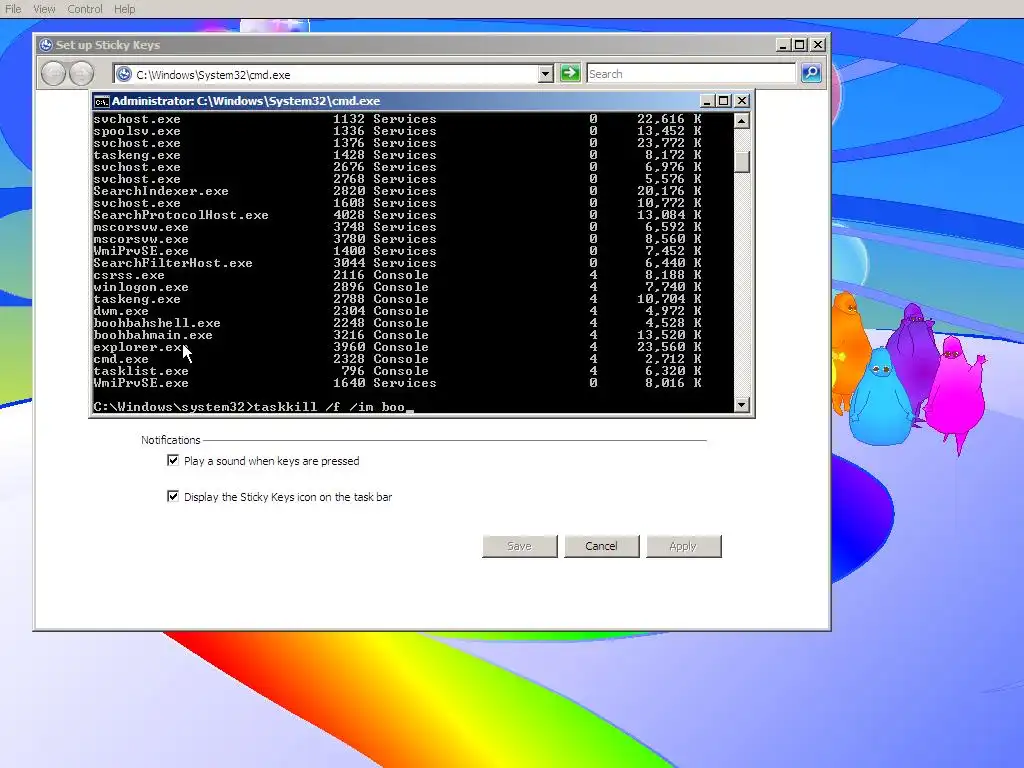Click the address bar with C:\Windows\System32\cmd.exe
The width and height of the screenshot is (1024, 768).
coord(333,74)
